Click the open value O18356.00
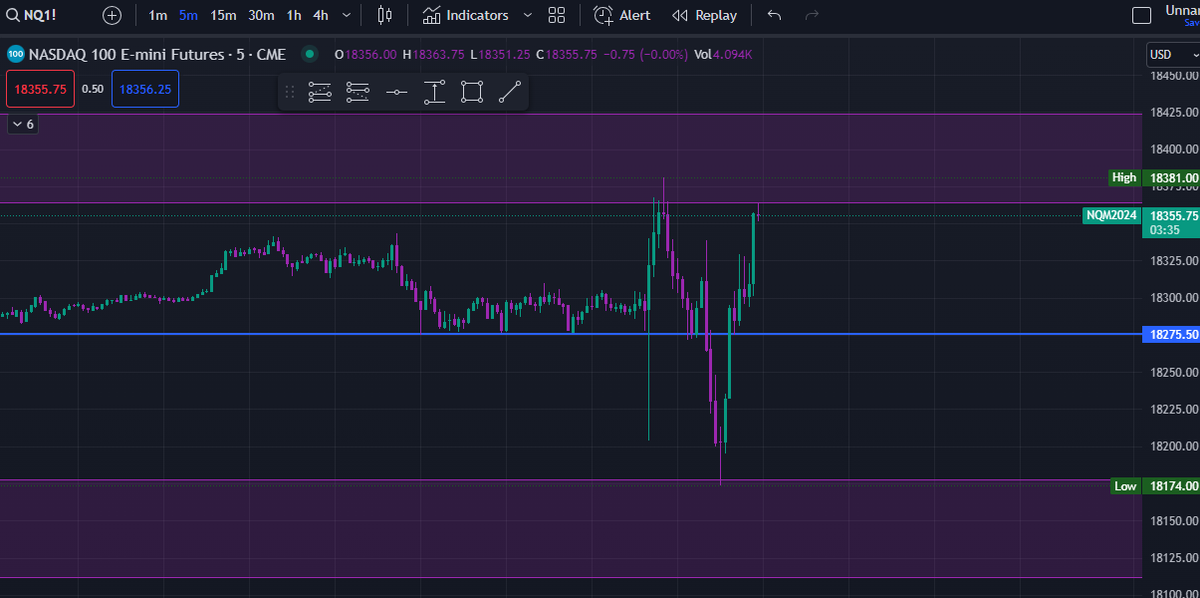 click(x=365, y=54)
